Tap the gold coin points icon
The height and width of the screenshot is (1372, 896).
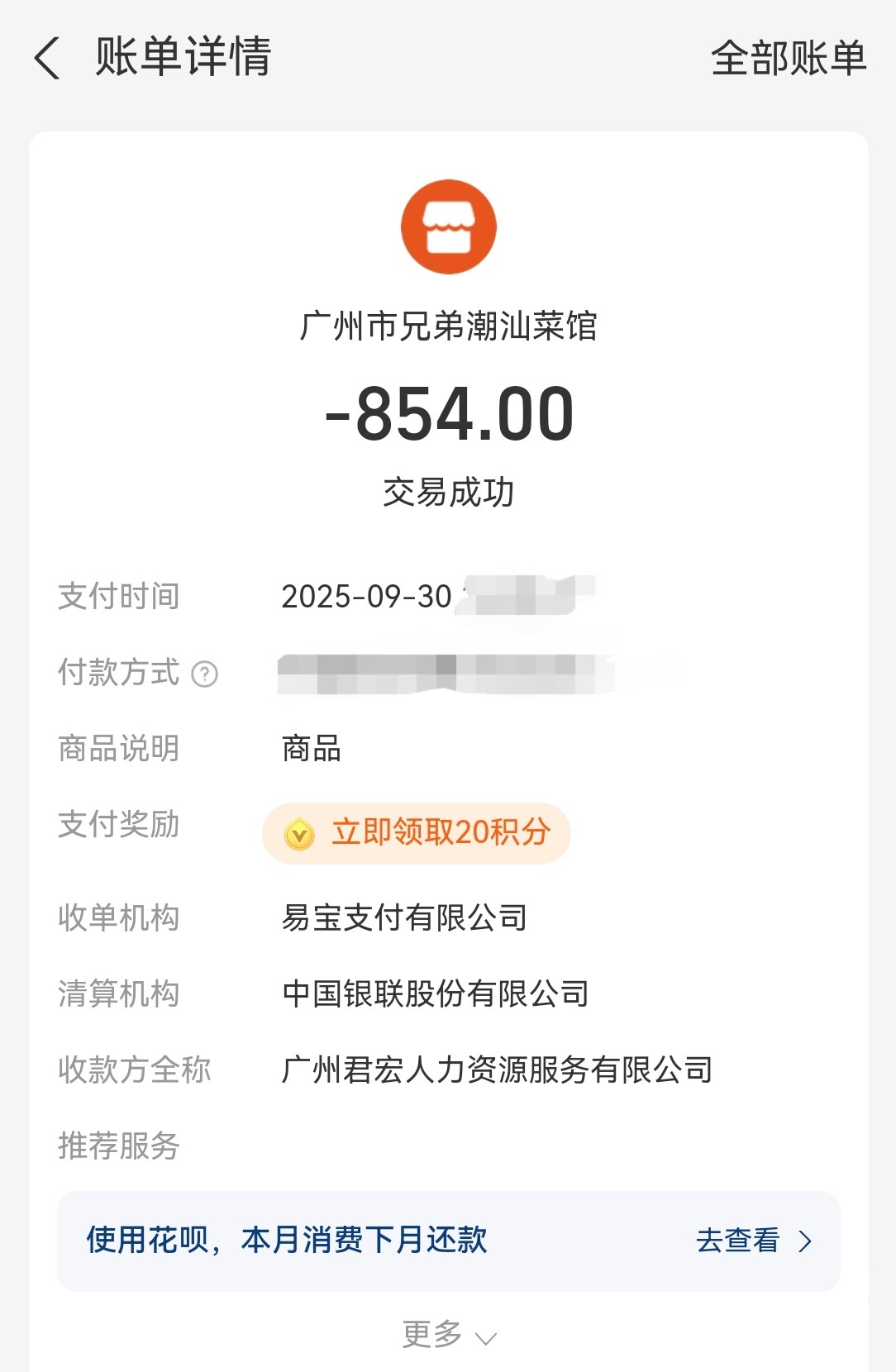click(299, 834)
